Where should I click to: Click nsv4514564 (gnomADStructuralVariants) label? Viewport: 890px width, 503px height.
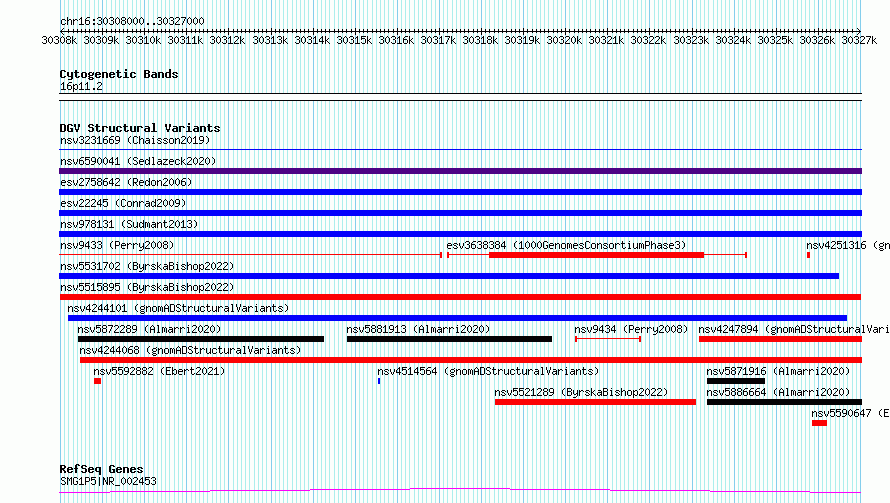point(488,371)
